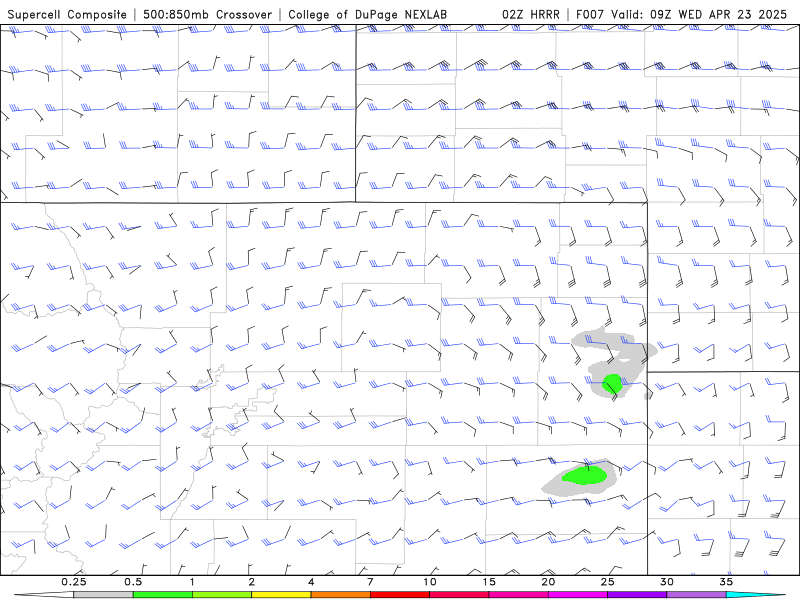Click the legend value label "2"
Viewport: 800px width, 600px height.
pyautogui.click(x=252, y=582)
